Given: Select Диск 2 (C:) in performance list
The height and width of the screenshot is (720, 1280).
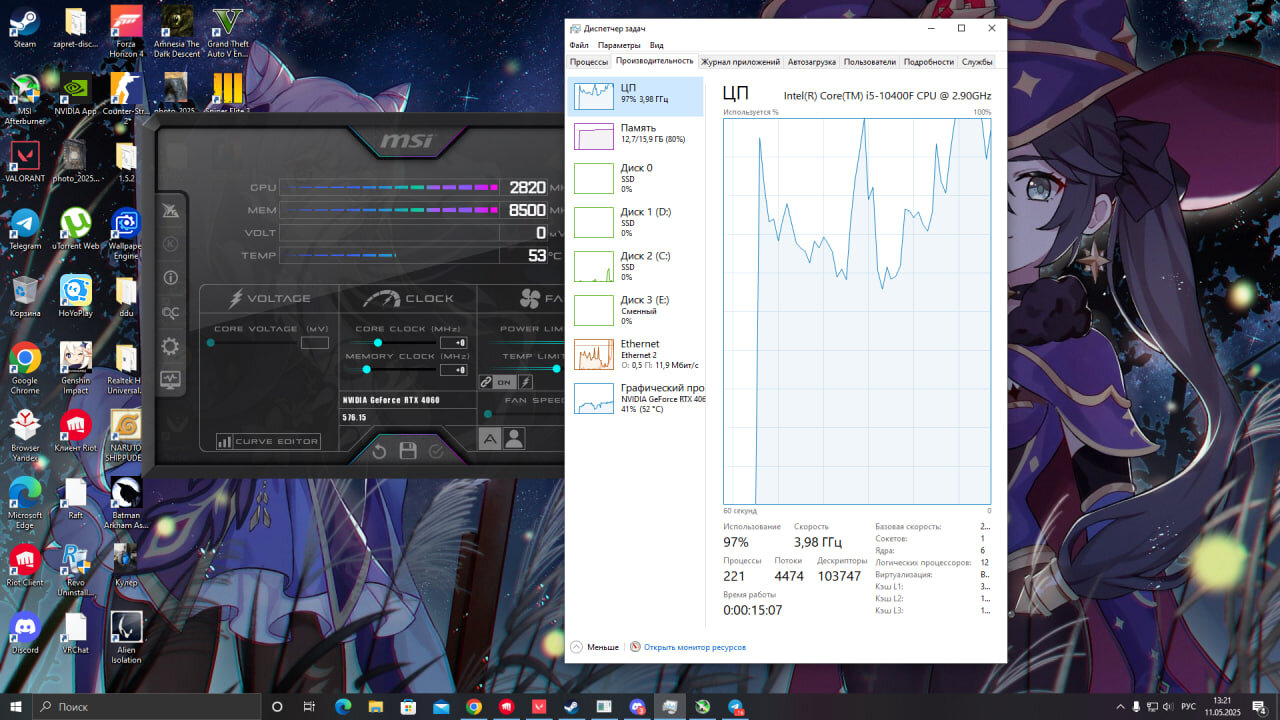Looking at the screenshot, I should point(636,266).
